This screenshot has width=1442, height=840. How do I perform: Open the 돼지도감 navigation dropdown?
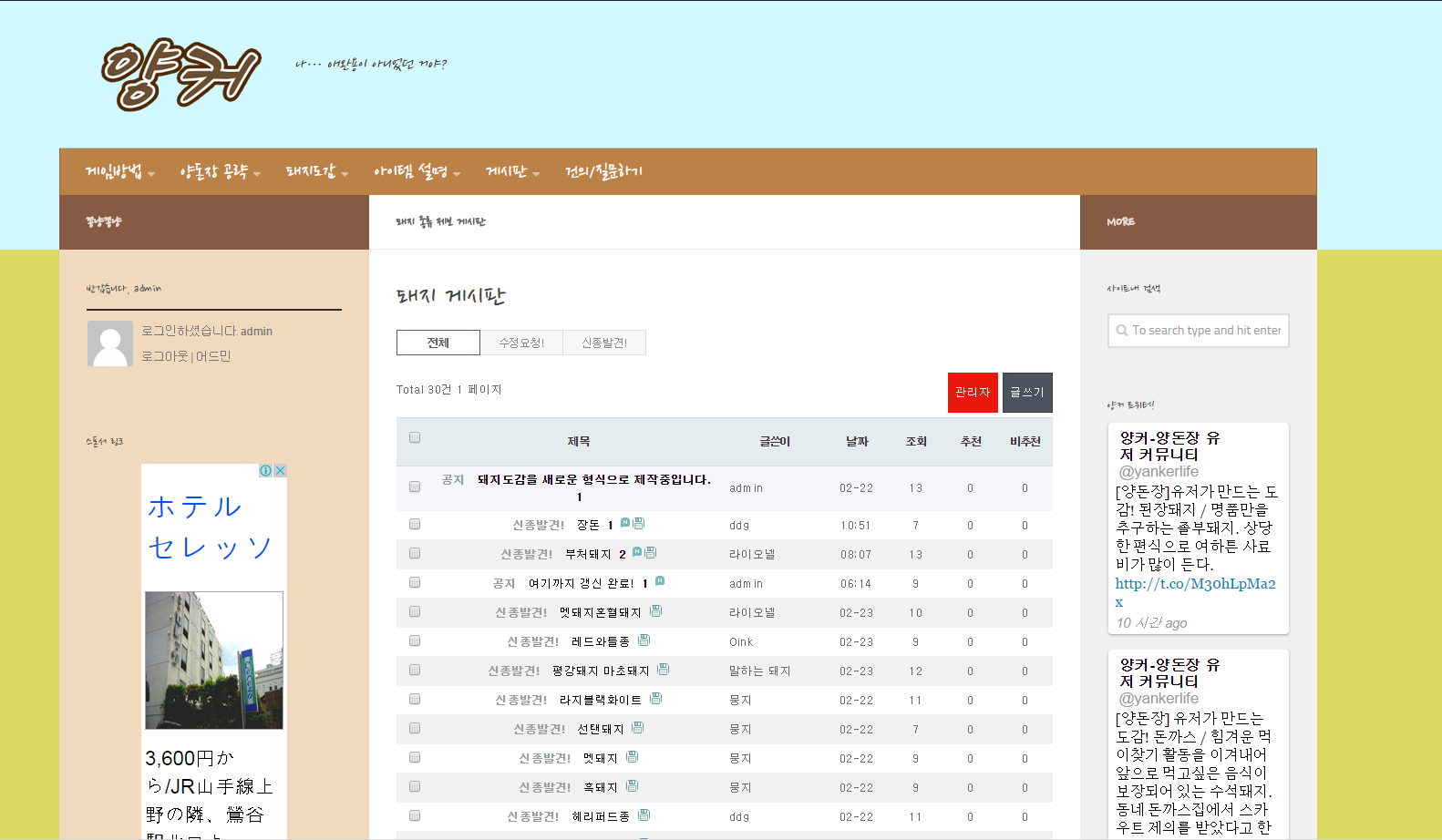[x=316, y=172]
